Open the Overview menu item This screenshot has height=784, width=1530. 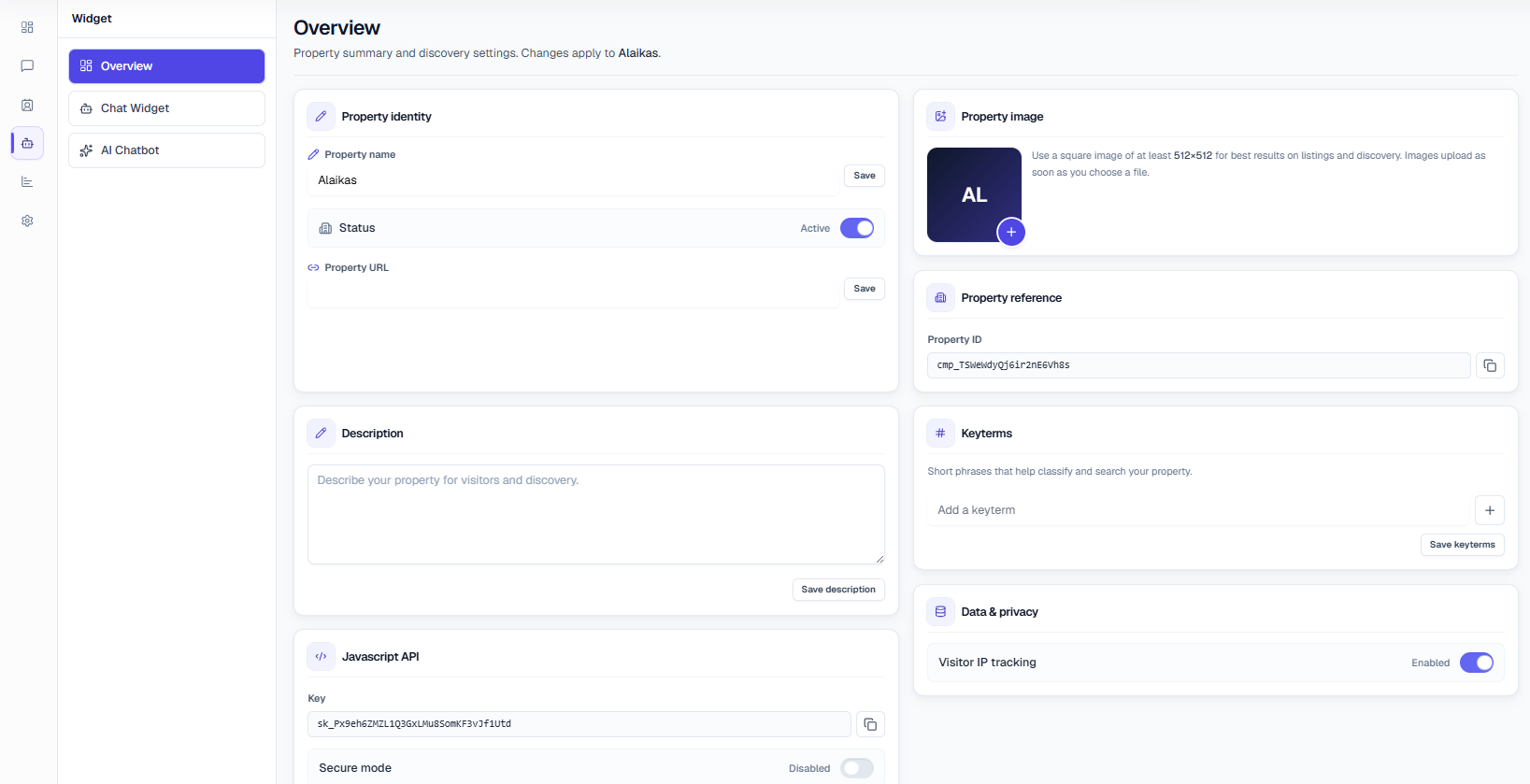click(x=166, y=66)
